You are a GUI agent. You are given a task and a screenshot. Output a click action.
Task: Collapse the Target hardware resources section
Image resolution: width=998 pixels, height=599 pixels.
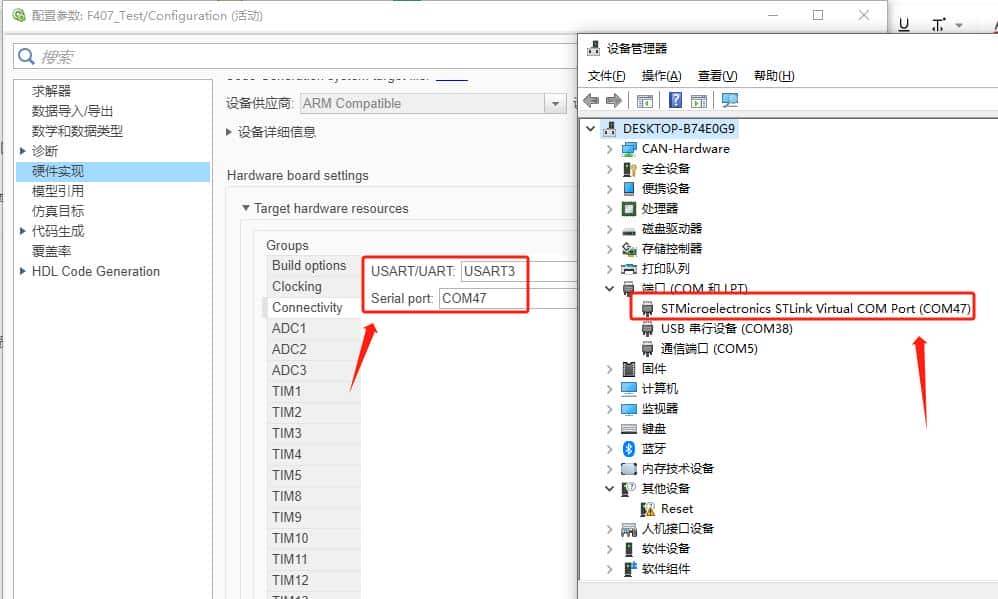point(246,208)
